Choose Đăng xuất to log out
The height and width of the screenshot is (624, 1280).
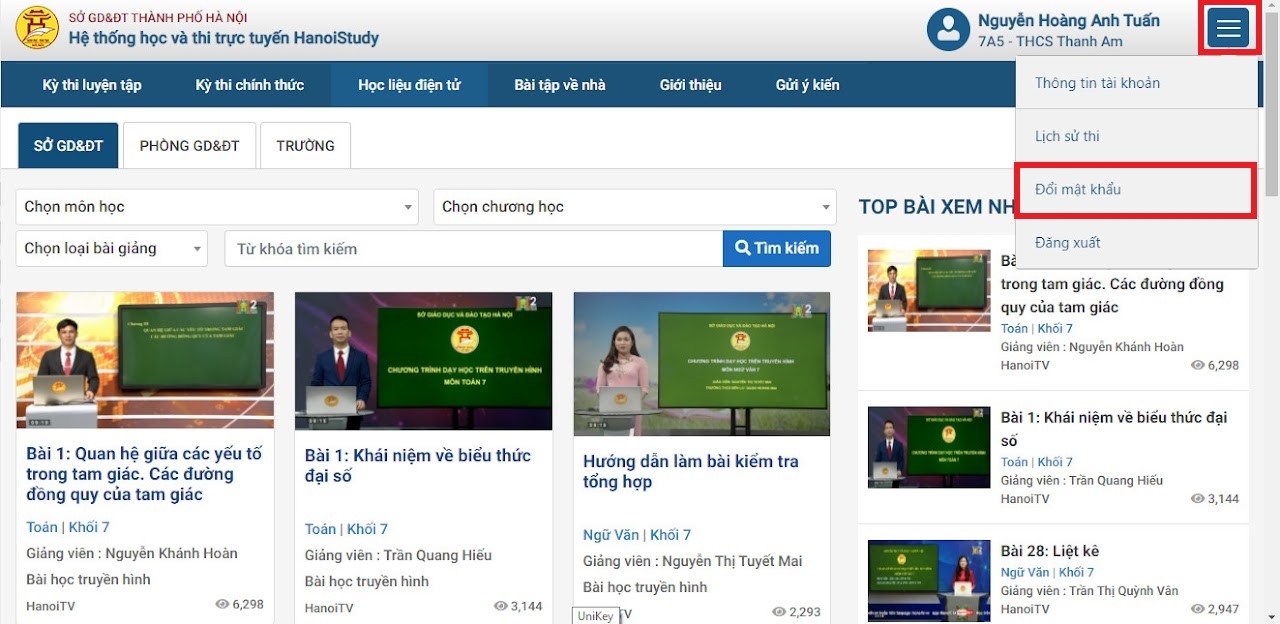click(x=1071, y=242)
